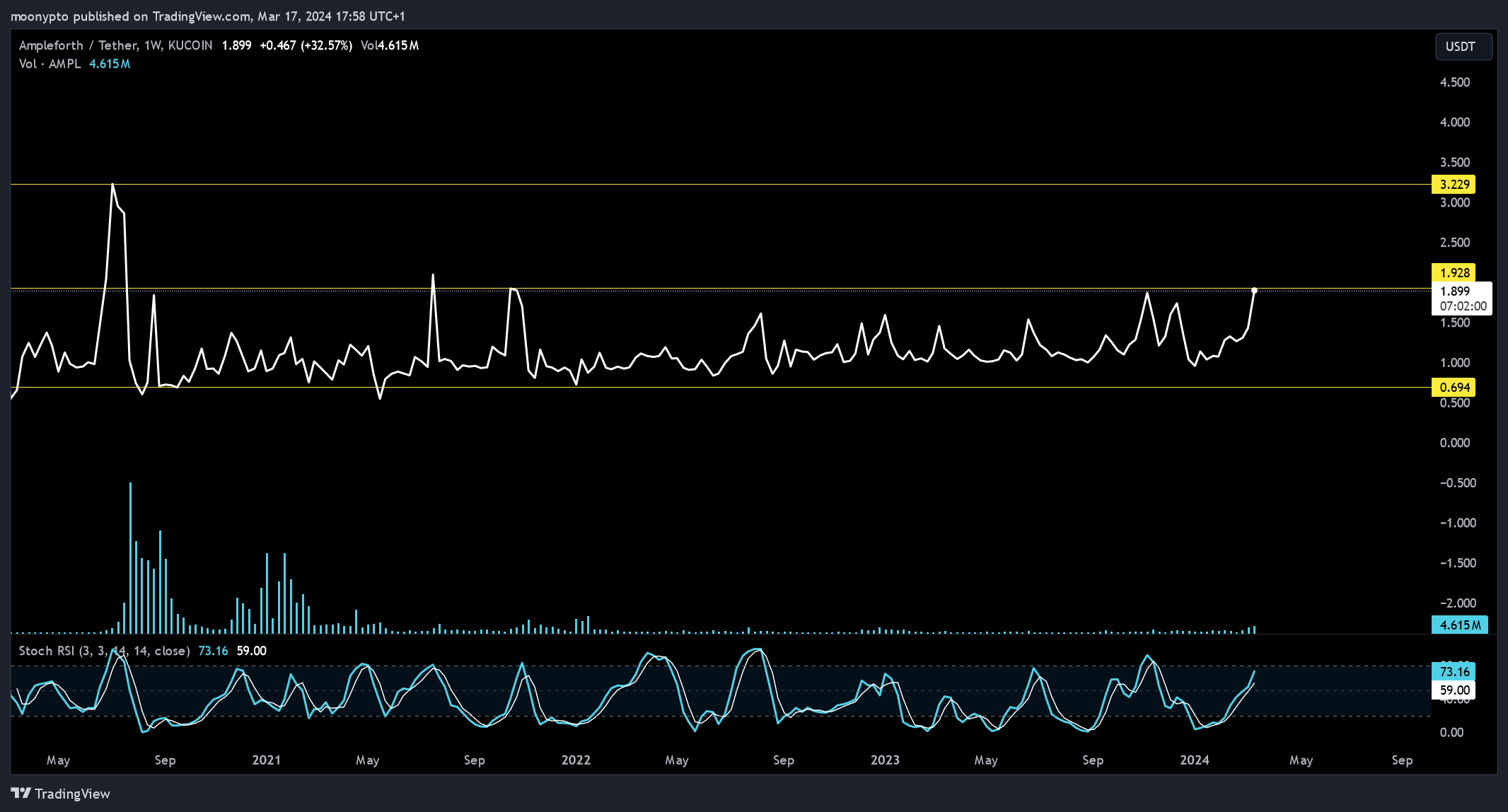Click the 59.00 Stoch RSI axis label

(x=1454, y=690)
